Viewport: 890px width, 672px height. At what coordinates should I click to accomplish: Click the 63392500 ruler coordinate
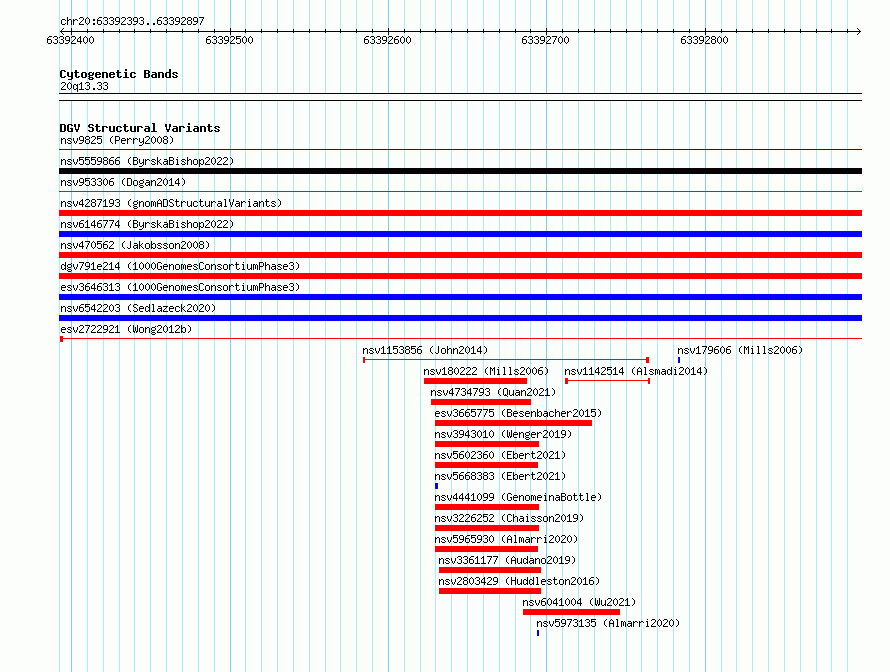229,40
